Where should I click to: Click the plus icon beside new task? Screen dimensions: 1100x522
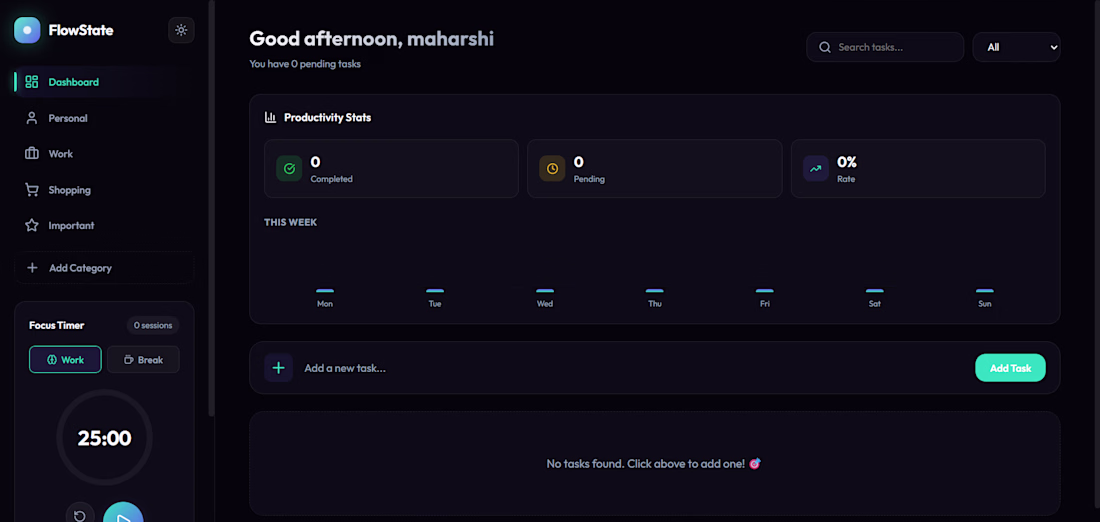[x=279, y=368]
